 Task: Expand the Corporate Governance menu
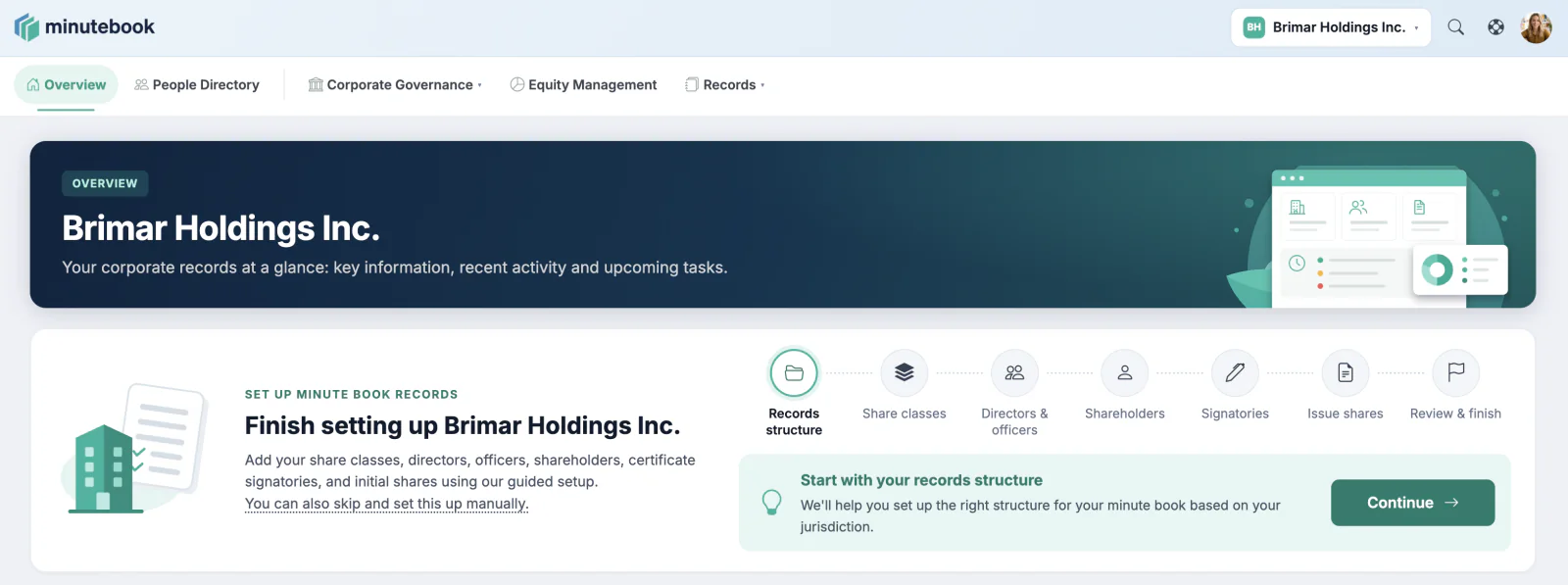click(x=395, y=85)
